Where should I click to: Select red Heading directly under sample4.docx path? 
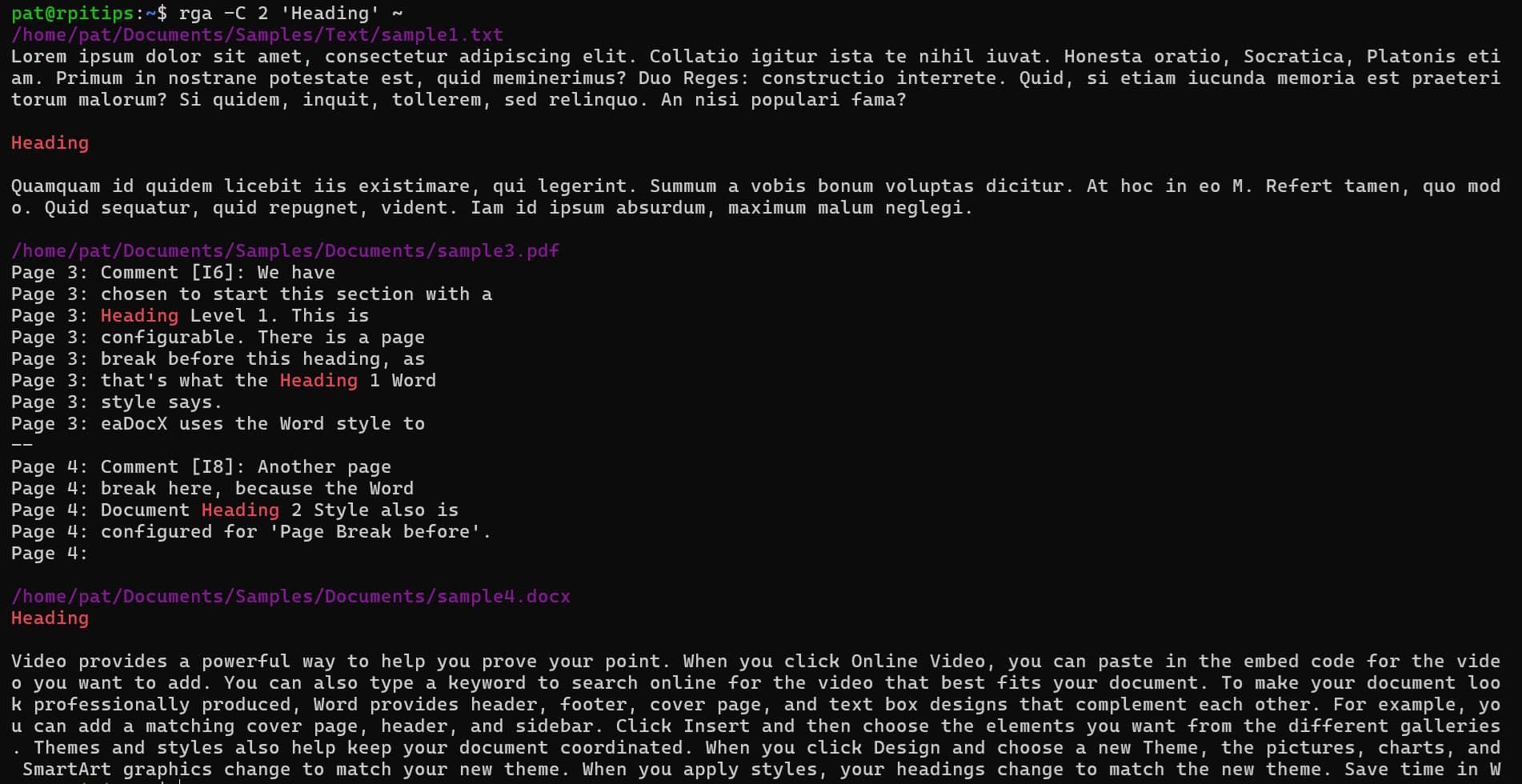coord(50,618)
